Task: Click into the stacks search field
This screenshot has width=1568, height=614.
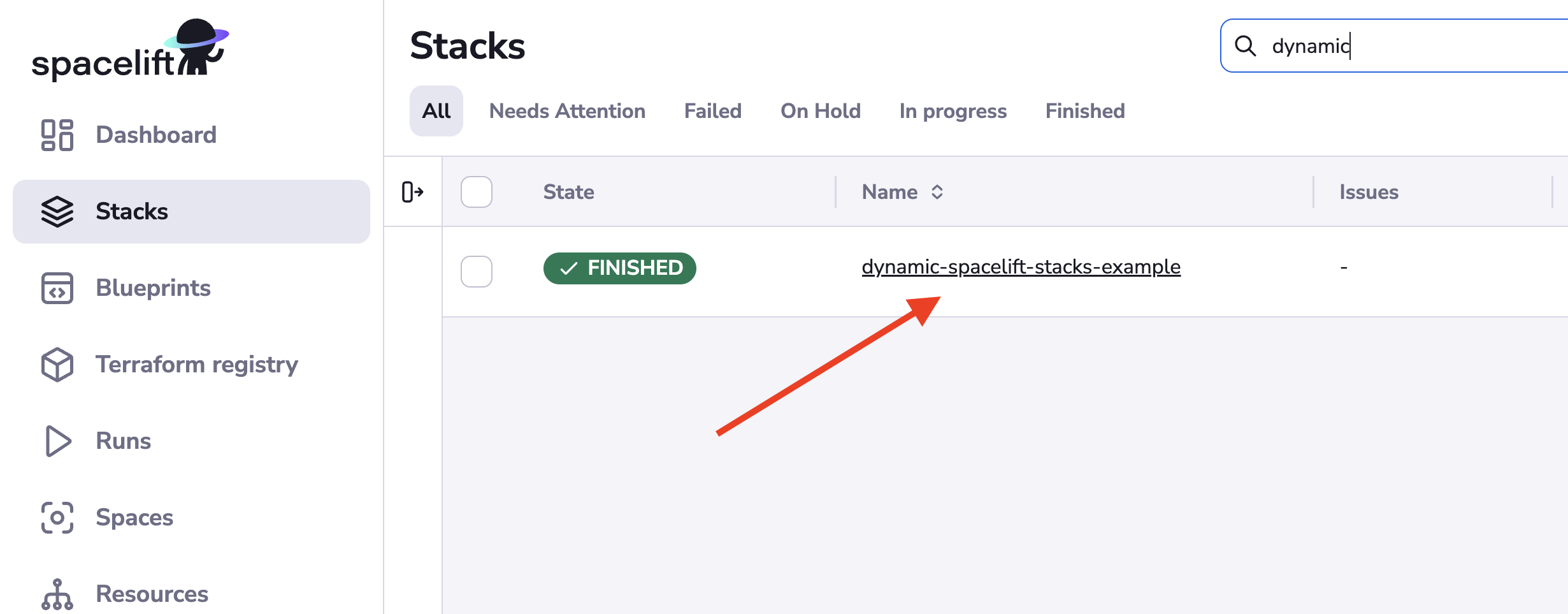Action: pyautogui.click(x=1434, y=46)
